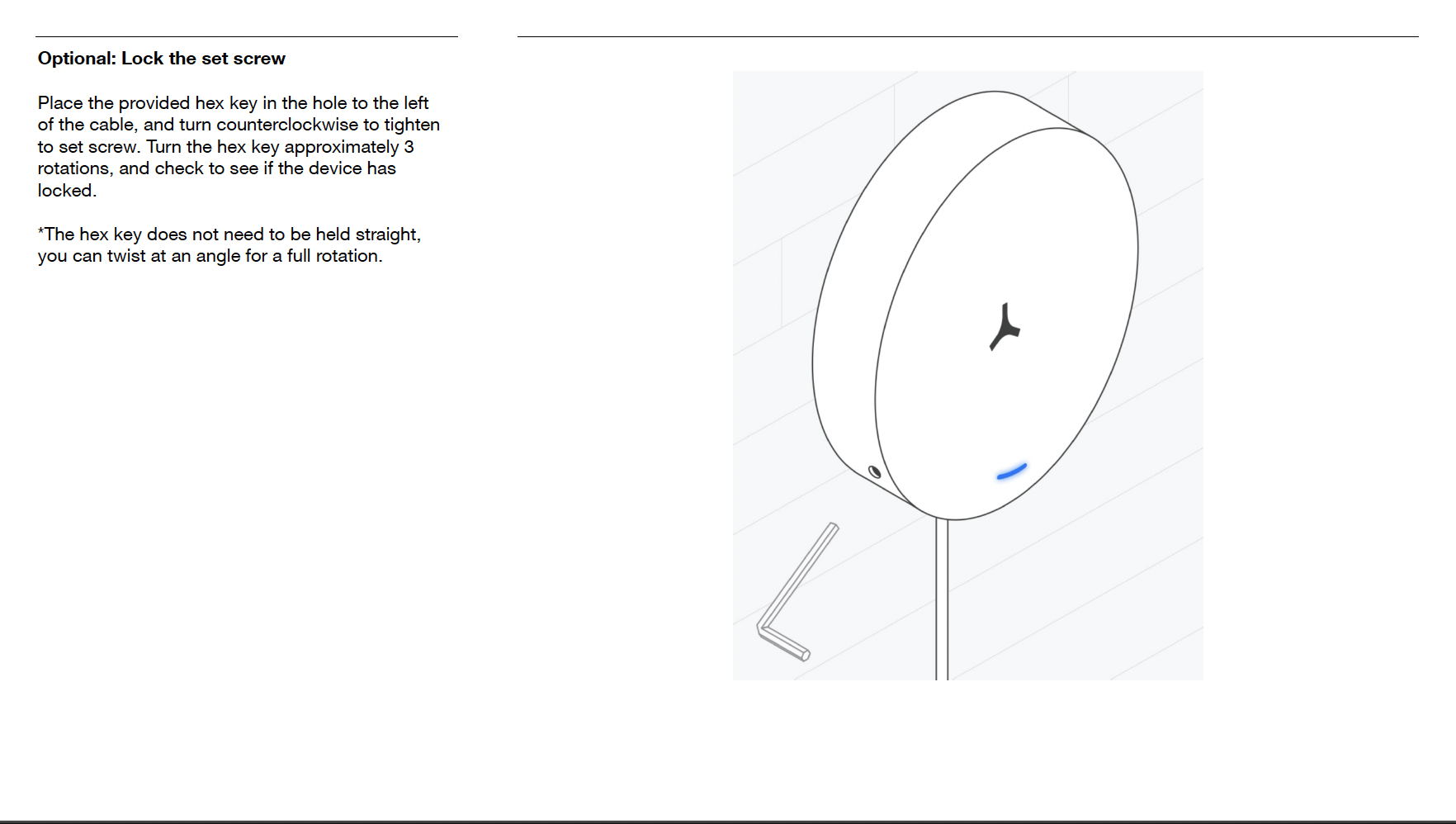Click the cable below the device
1456x824 pixels.
(x=942, y=599)
